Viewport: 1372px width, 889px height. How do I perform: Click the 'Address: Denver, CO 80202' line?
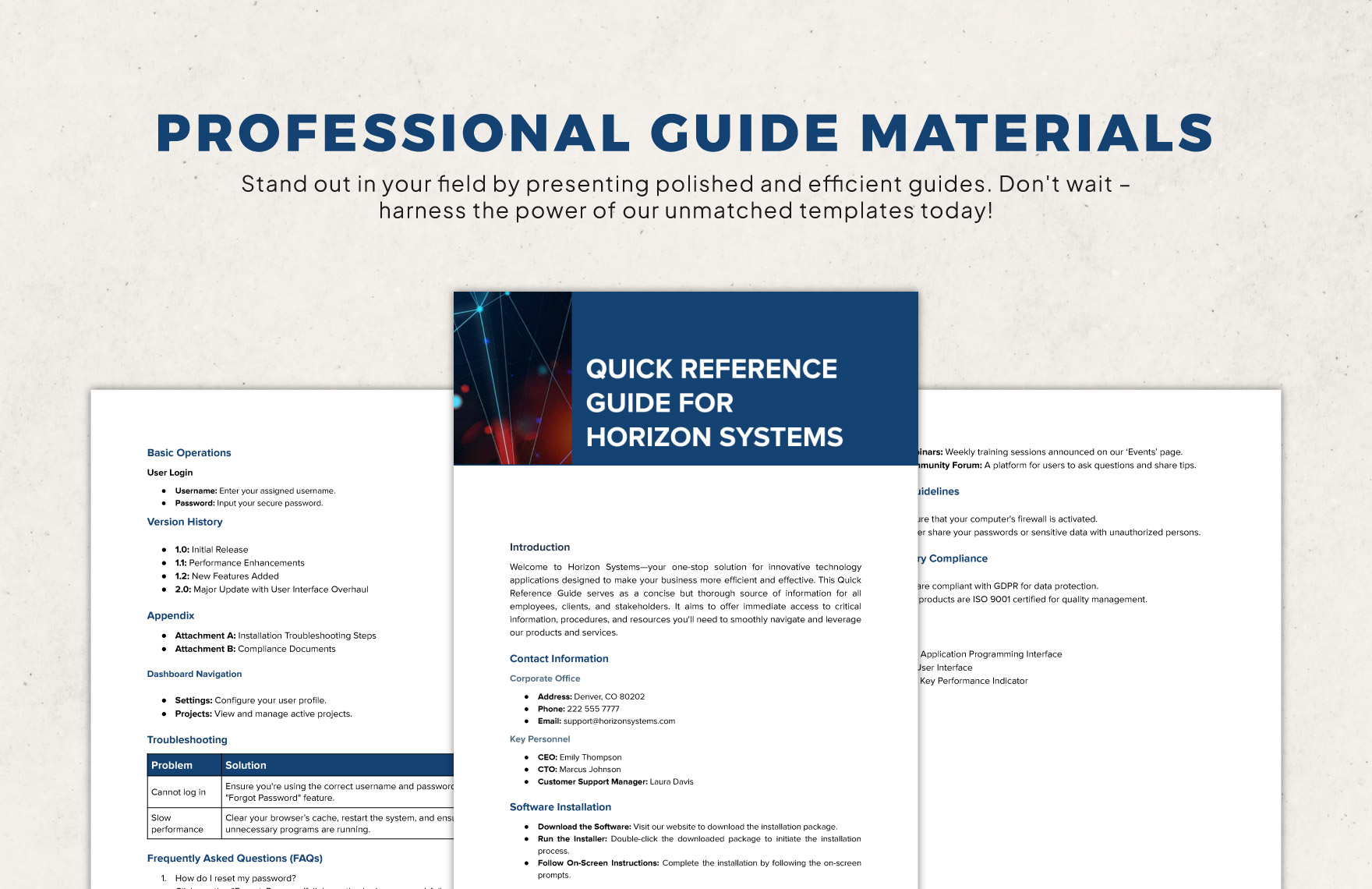pyautogui.click(x=591, y=696)
